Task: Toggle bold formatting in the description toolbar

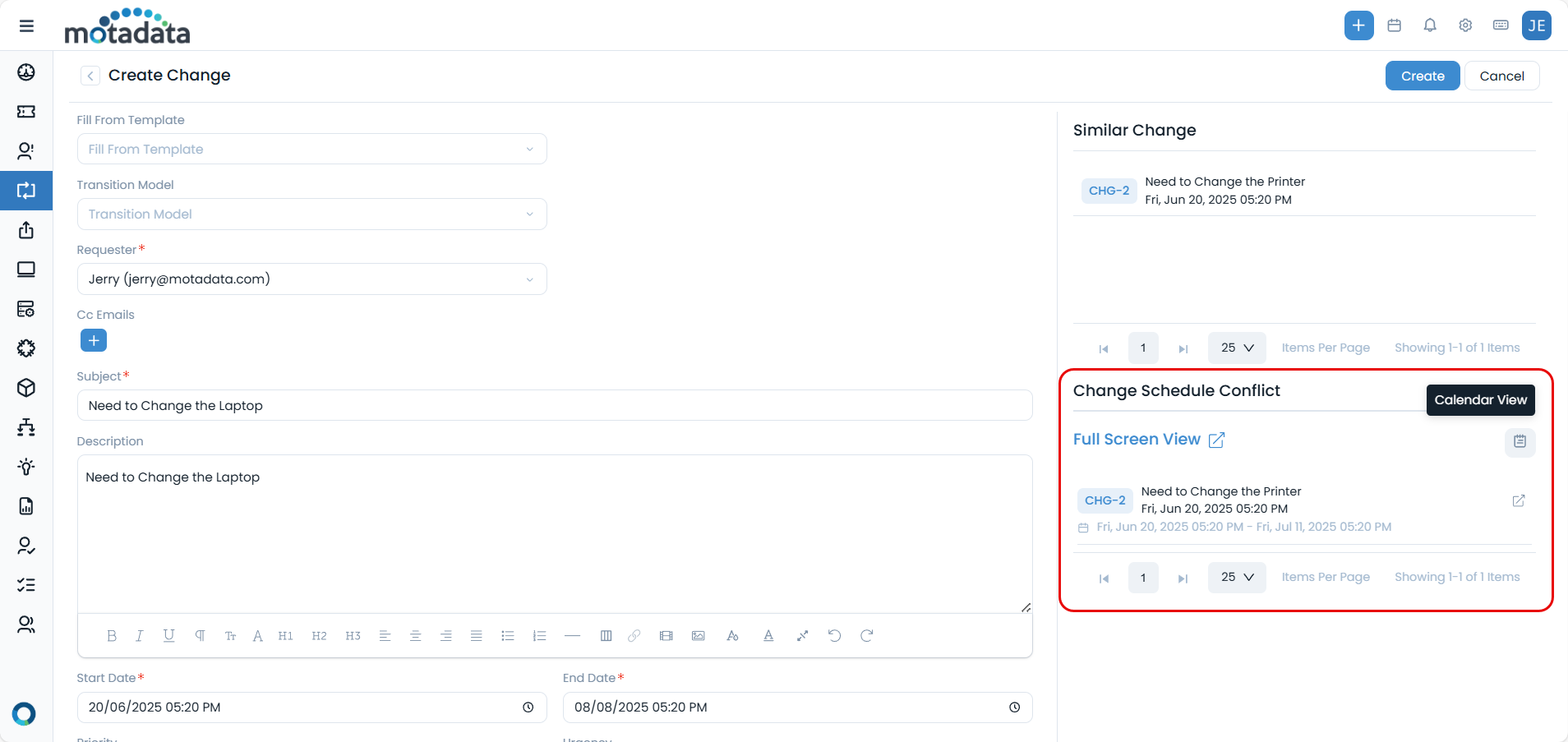Action: (x=111, y=635)
